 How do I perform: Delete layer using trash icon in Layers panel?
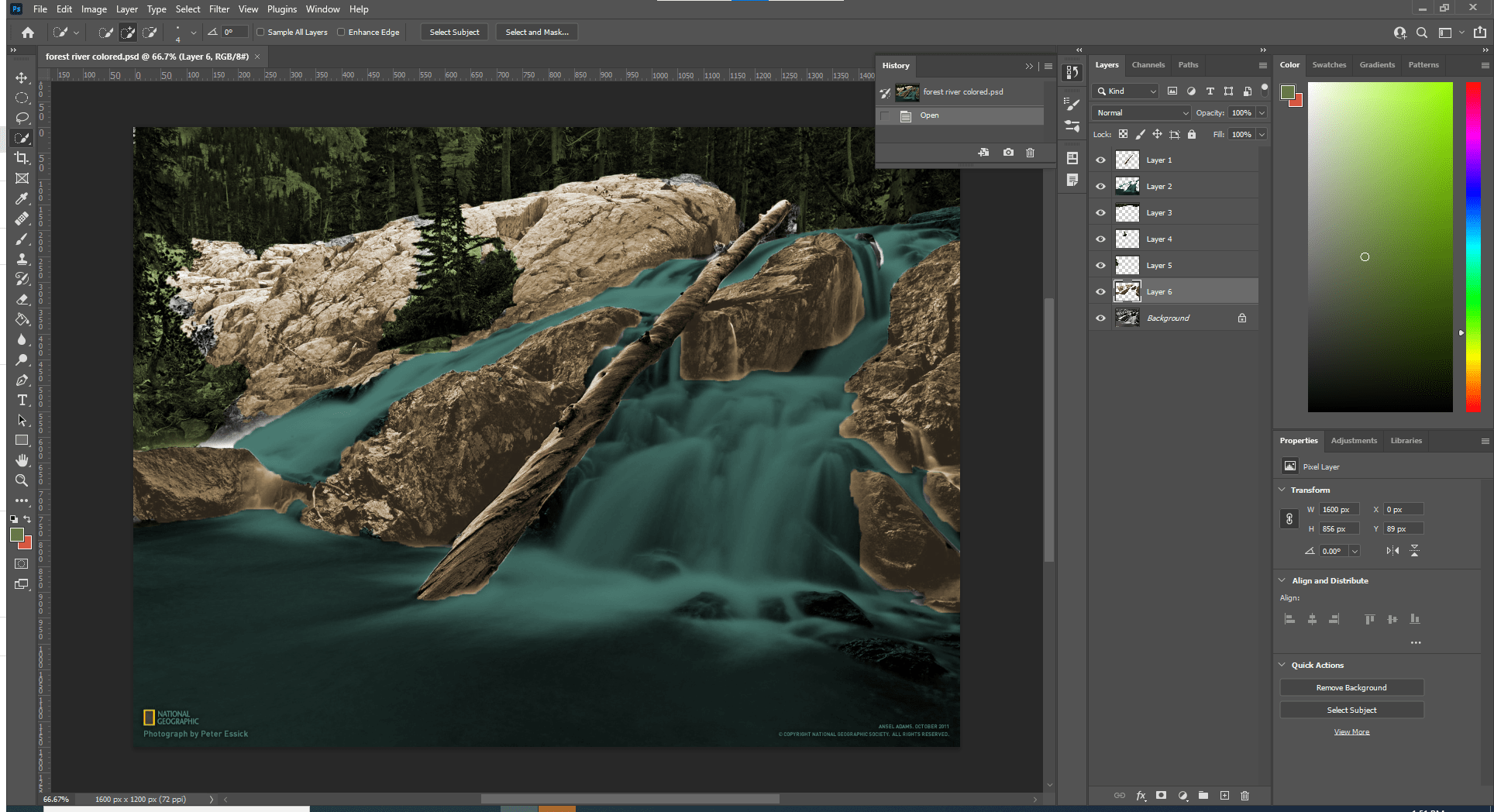[x=1244, y=796]
